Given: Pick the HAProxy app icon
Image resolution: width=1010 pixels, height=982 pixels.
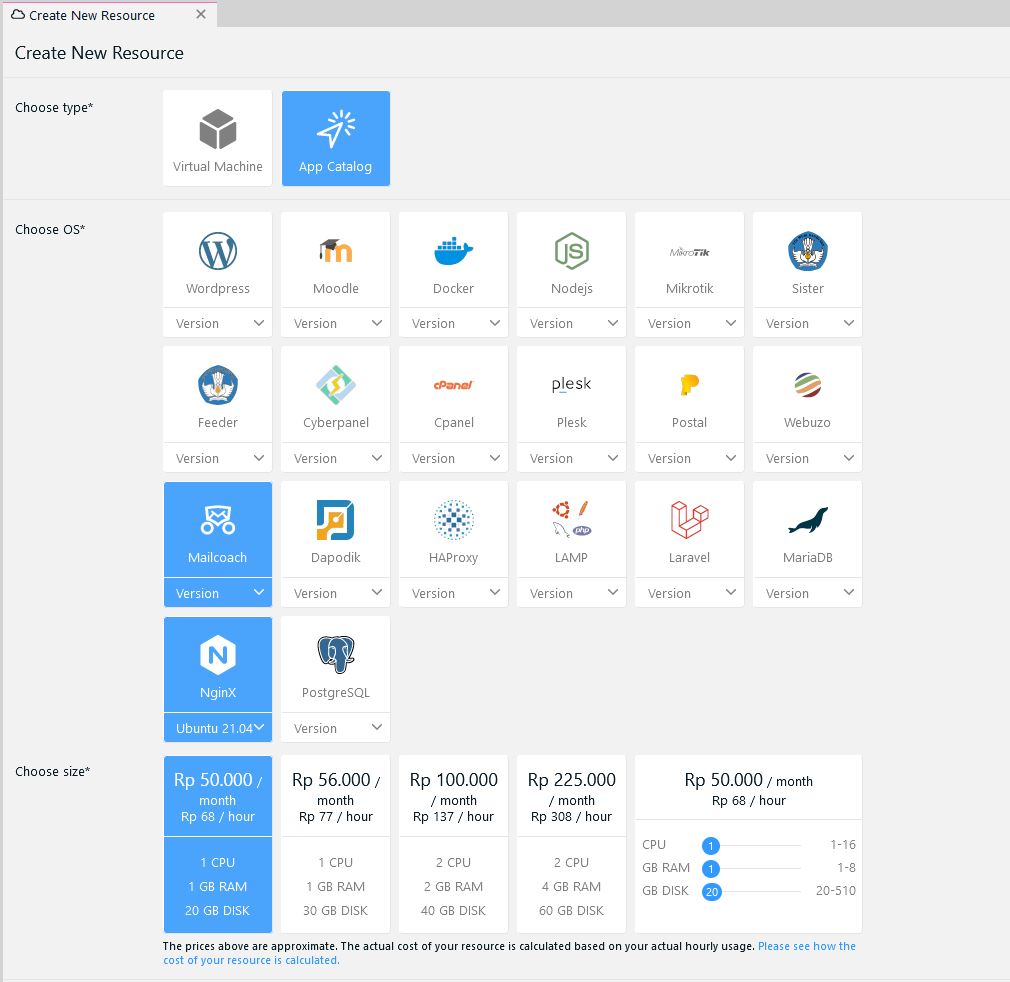Looking at the screenshot, I should [453, 520].
